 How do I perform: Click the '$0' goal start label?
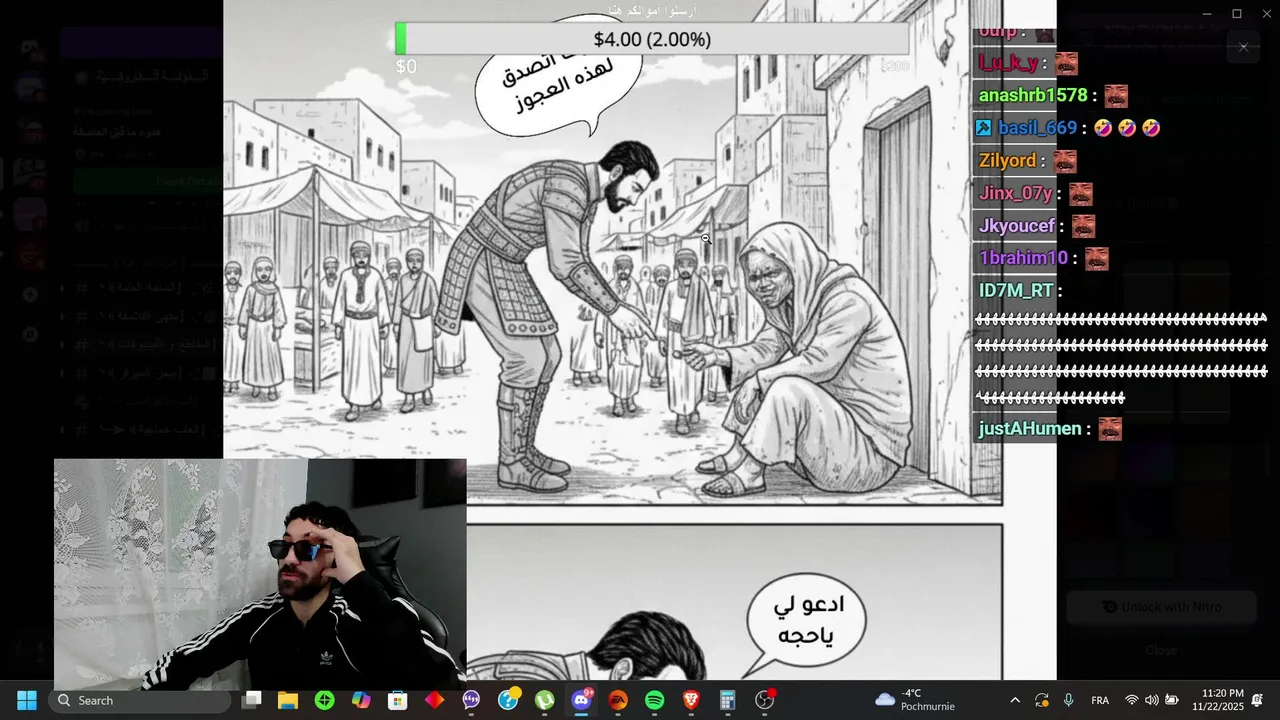click(406, 67)
